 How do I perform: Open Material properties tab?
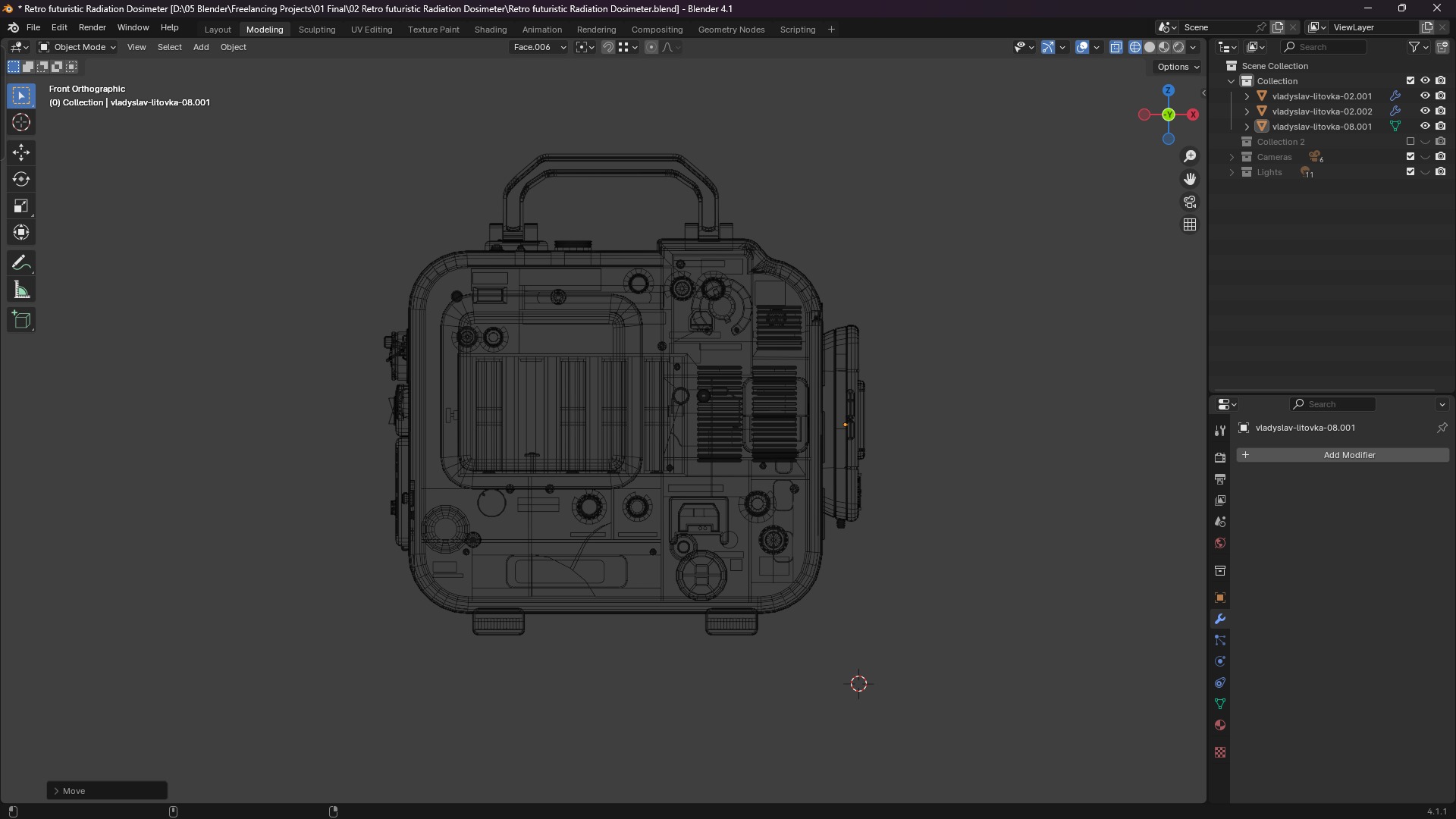1220,726
